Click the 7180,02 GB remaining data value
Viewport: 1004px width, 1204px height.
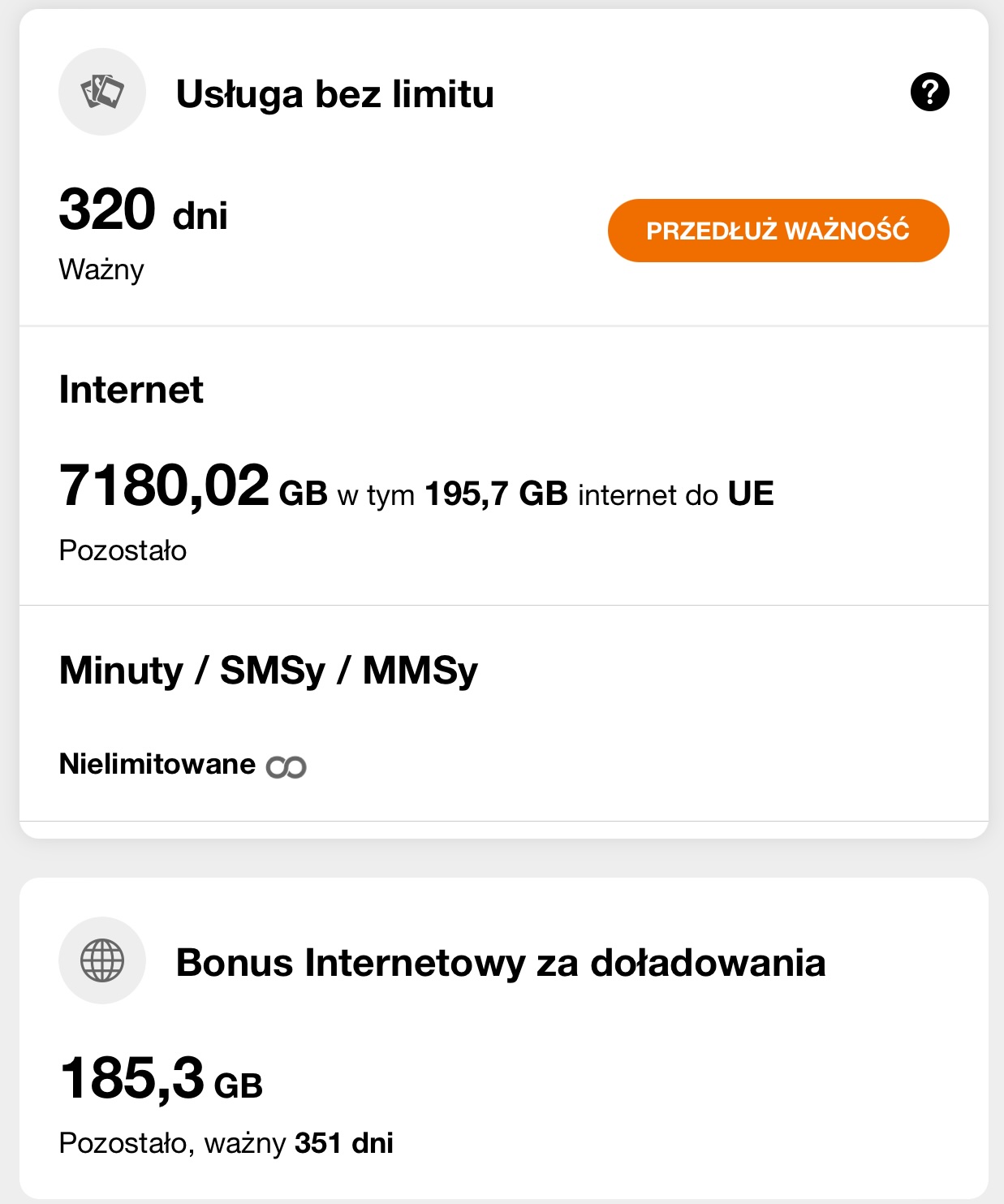pyautogui.click(x=192, y=487)
